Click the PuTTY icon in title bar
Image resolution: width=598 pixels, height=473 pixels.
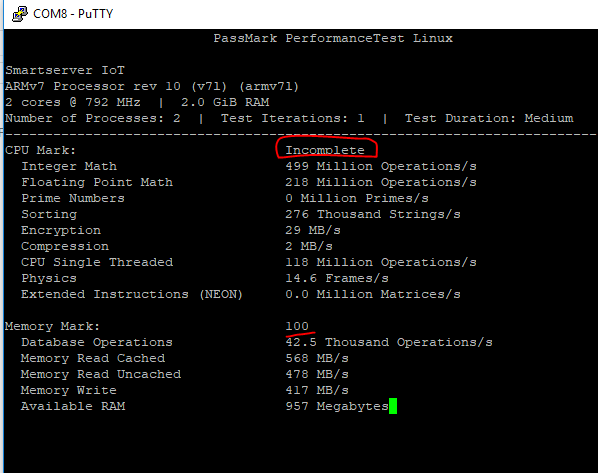[x=20, y=14]
